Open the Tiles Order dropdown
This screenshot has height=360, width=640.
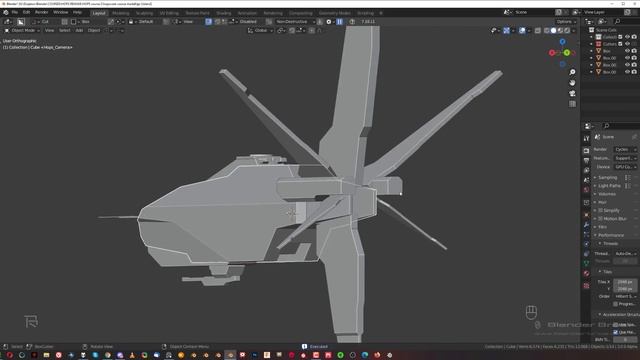[625, 296]
